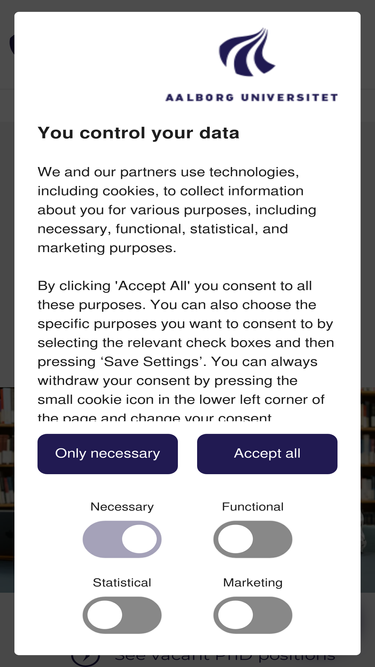This screenshot has height=667, width=375.
Task: Click the dimmed bookshelf image left of the dialog
Action: click(7, 472)
